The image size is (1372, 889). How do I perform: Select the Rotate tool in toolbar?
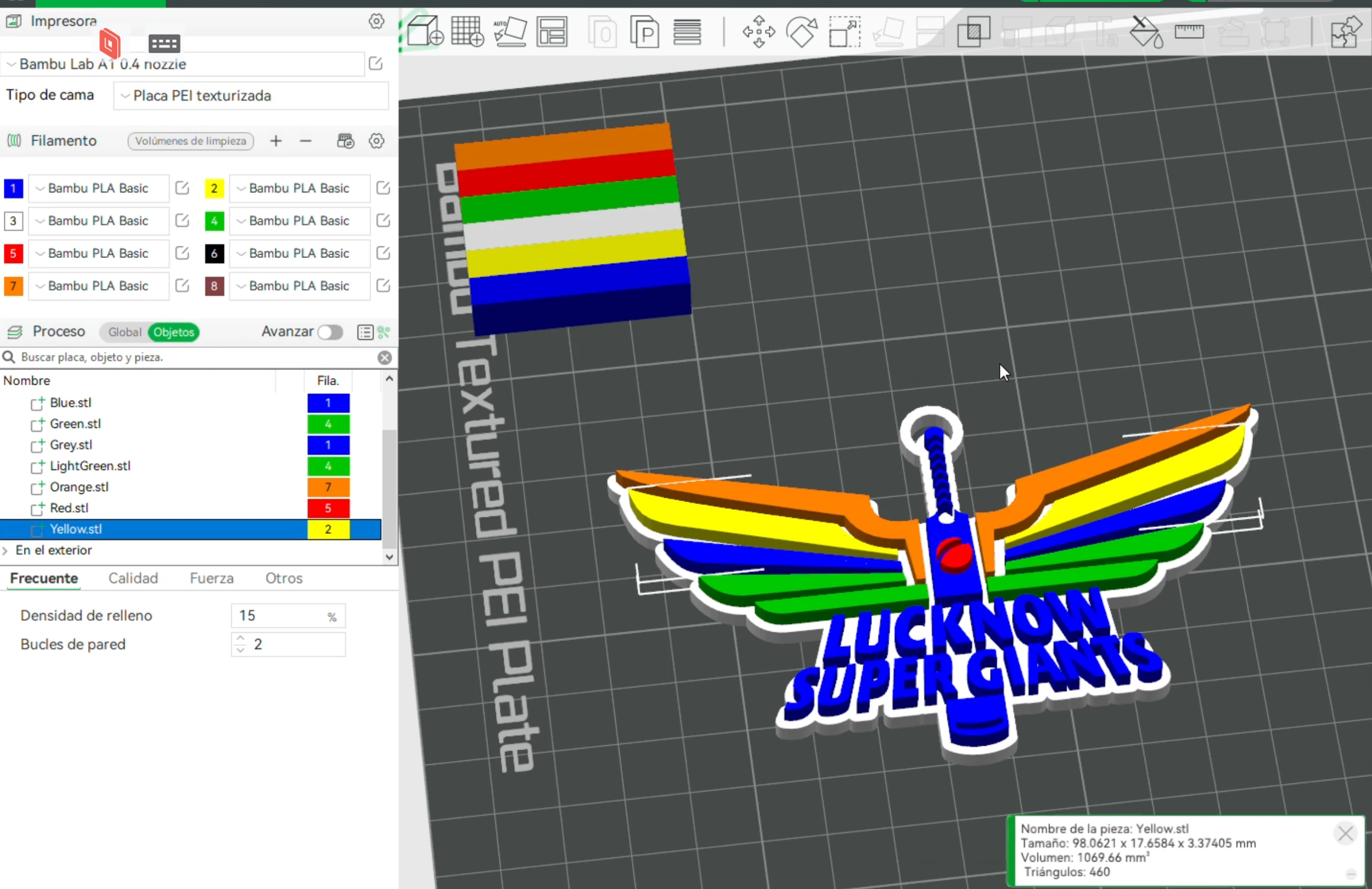(x=802, y=32)
